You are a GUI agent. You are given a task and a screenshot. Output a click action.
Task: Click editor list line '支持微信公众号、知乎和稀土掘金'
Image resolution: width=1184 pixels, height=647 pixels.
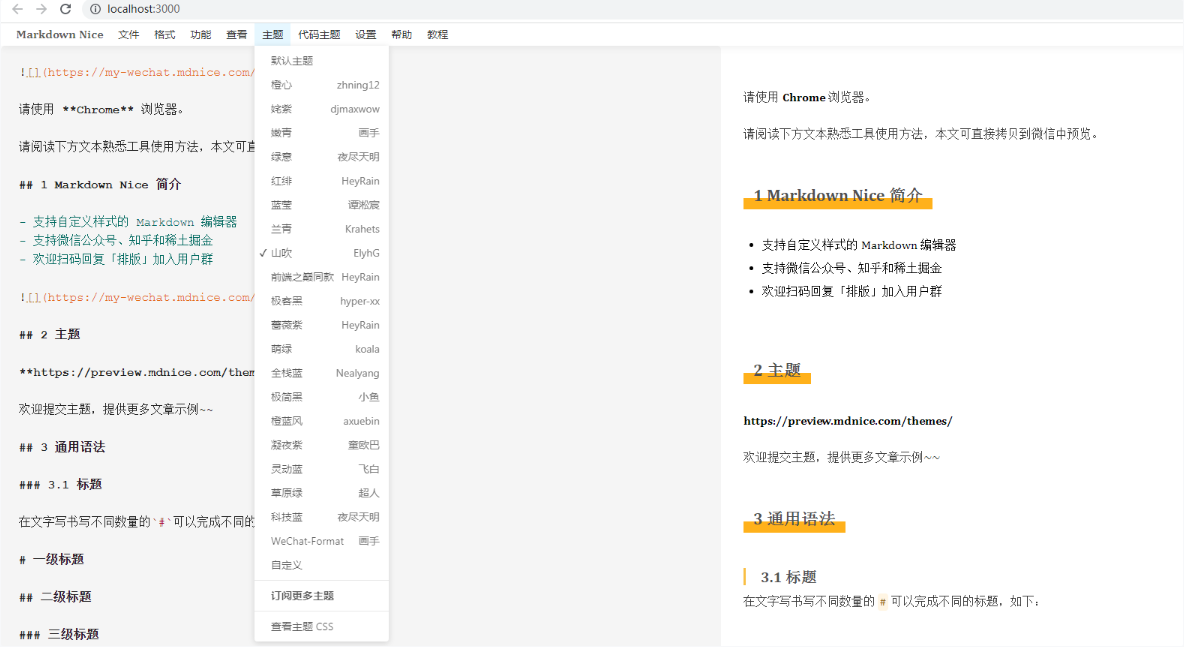[116, 240]
